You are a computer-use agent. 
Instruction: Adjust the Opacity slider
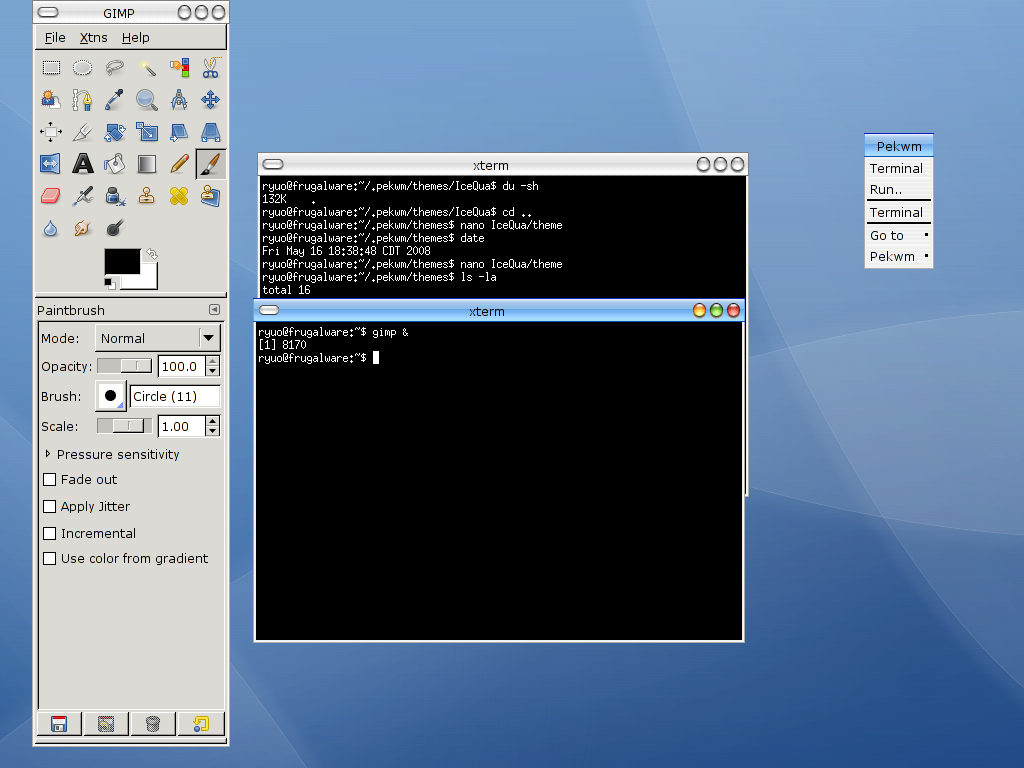coord(124,366)
